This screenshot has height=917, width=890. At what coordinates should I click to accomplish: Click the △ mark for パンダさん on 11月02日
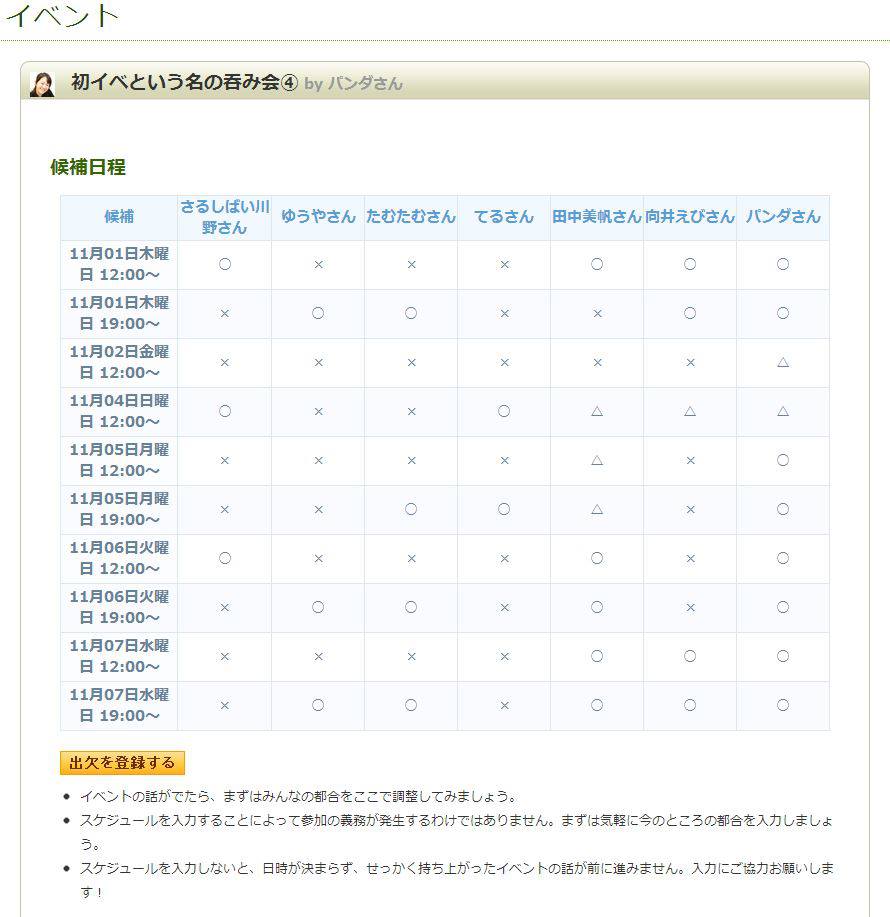coord(782,362)
